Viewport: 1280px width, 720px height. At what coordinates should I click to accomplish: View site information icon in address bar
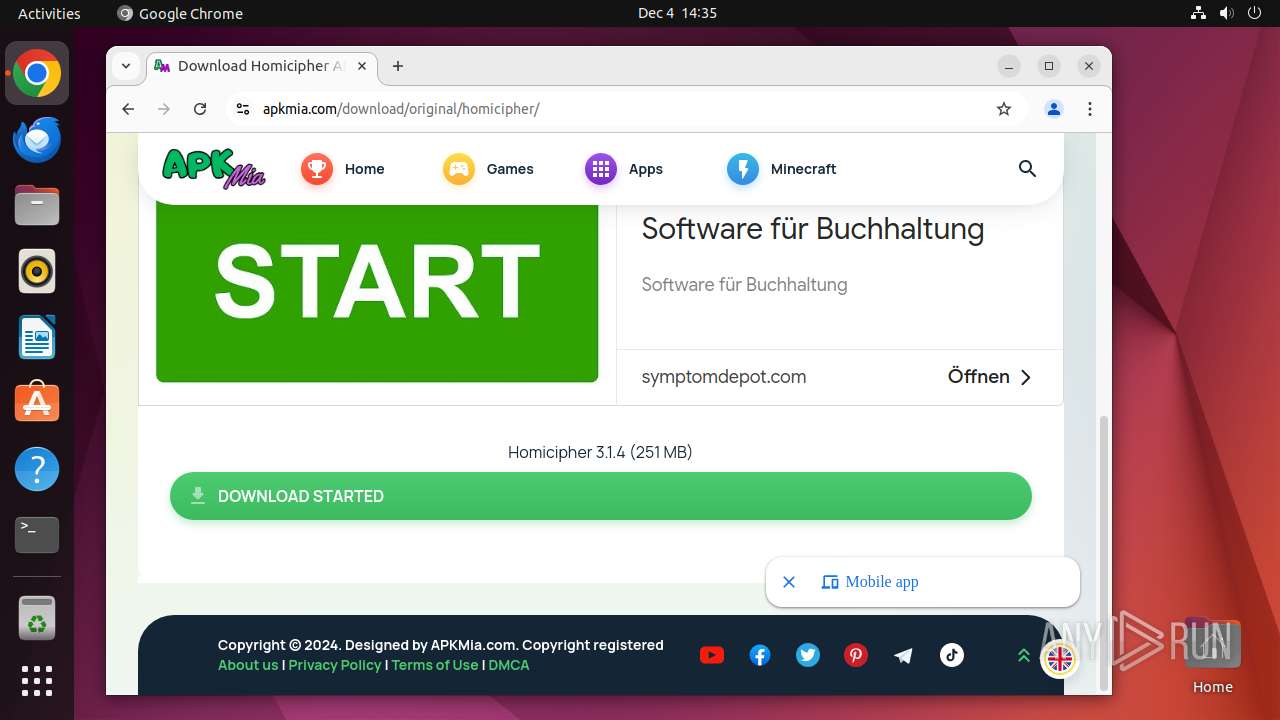(242, 109)
